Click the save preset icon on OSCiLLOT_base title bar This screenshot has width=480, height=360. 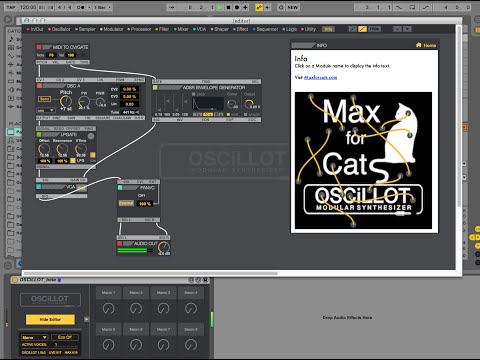[x=206, y=280]
